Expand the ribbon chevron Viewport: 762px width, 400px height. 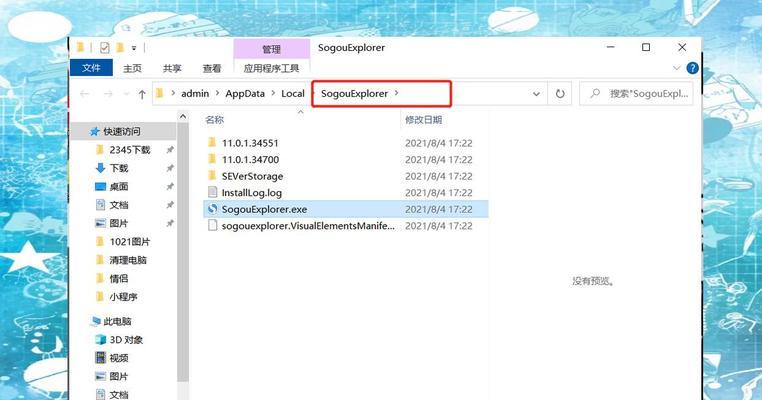click(x=676, y=68)
